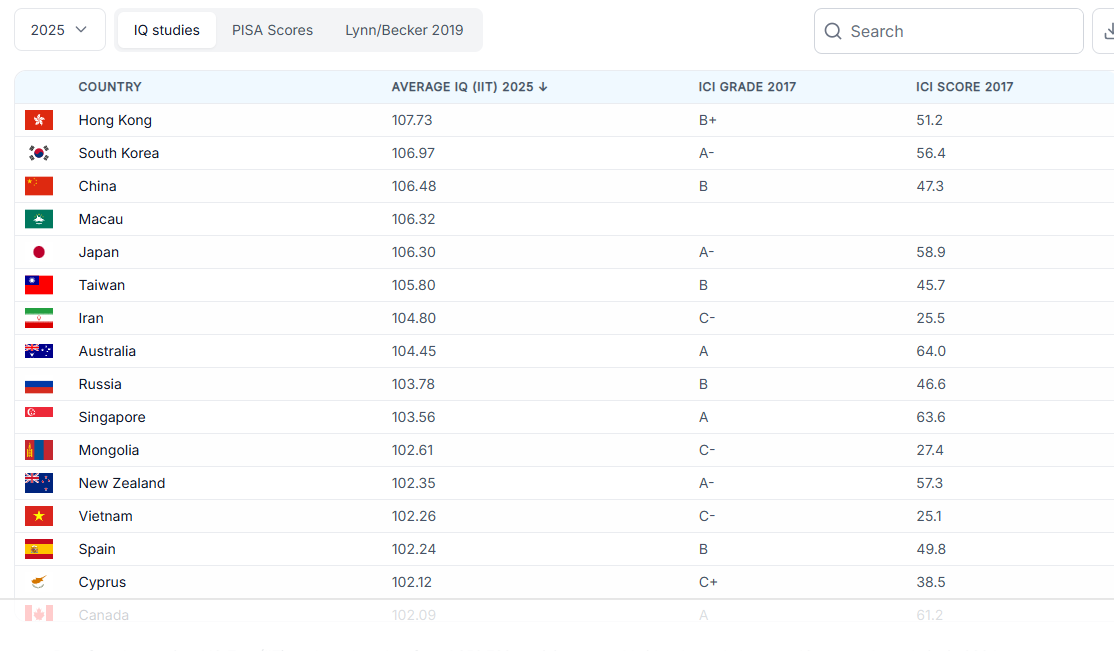Click the country name Japan
Image resolution: width=1114 pixels, height=651 pixels.
click(99, 252)
